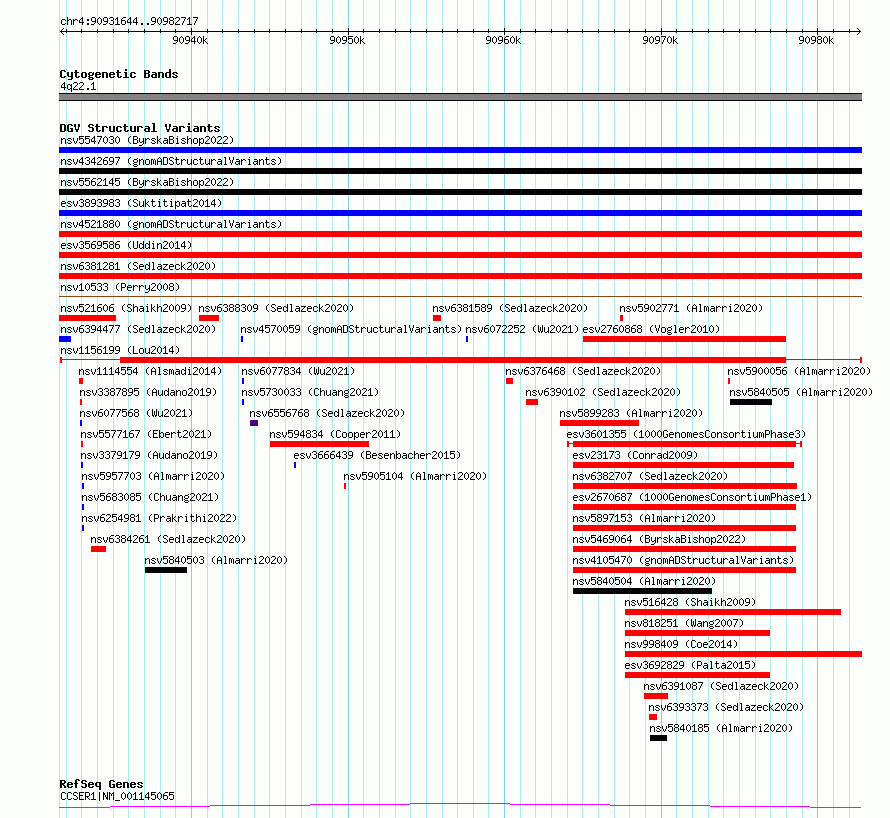Select the nsv5840185 (Almarri2020) label
The height and width of the screenshot is (818, 890).
(x=721, y=728)
